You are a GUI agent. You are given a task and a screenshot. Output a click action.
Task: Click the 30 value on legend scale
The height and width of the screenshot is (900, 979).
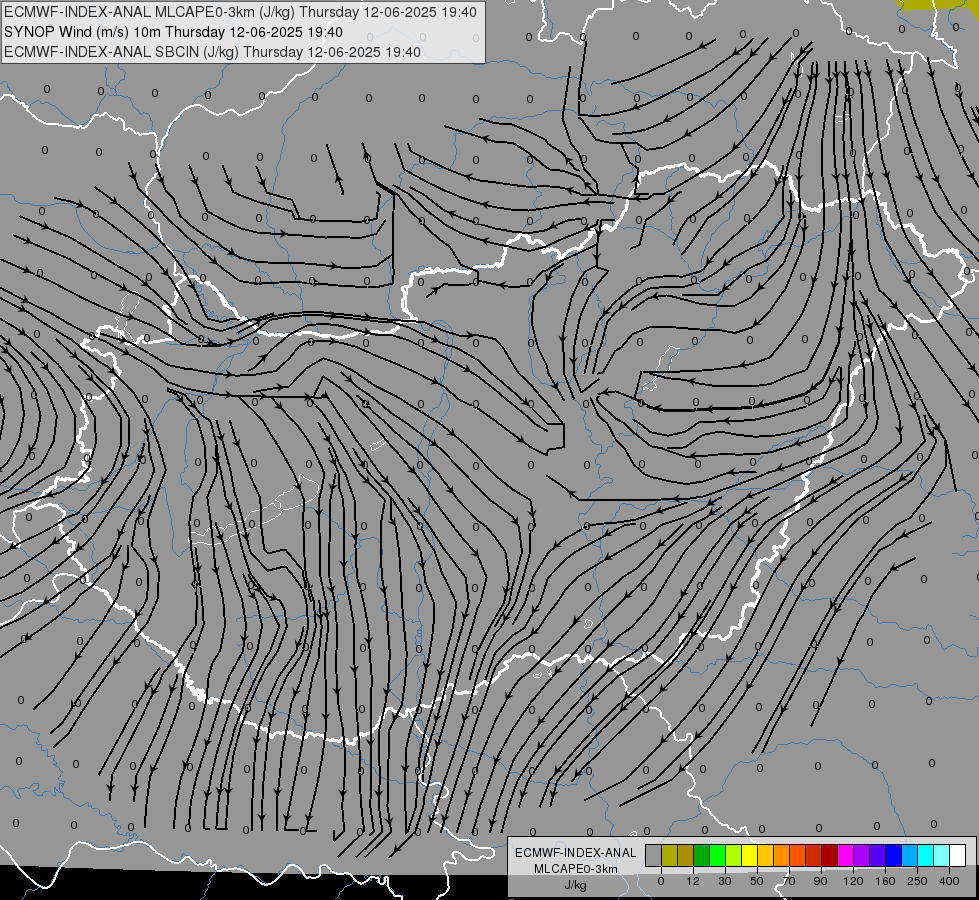click(725, 881)
